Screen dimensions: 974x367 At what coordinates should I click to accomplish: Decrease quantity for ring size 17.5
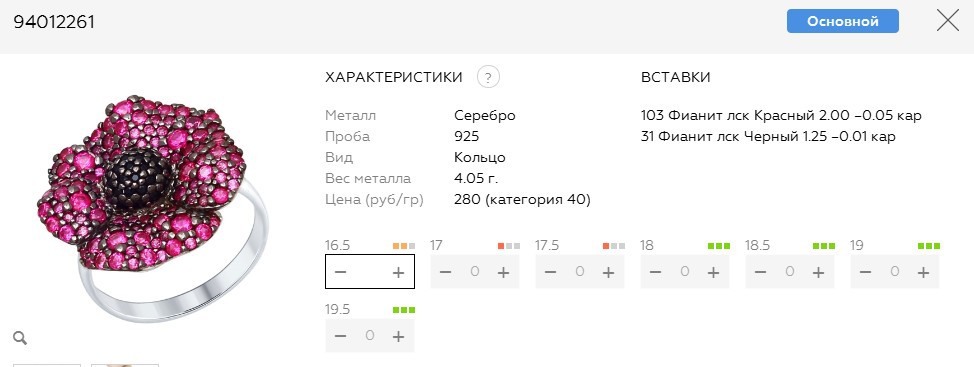550,272
